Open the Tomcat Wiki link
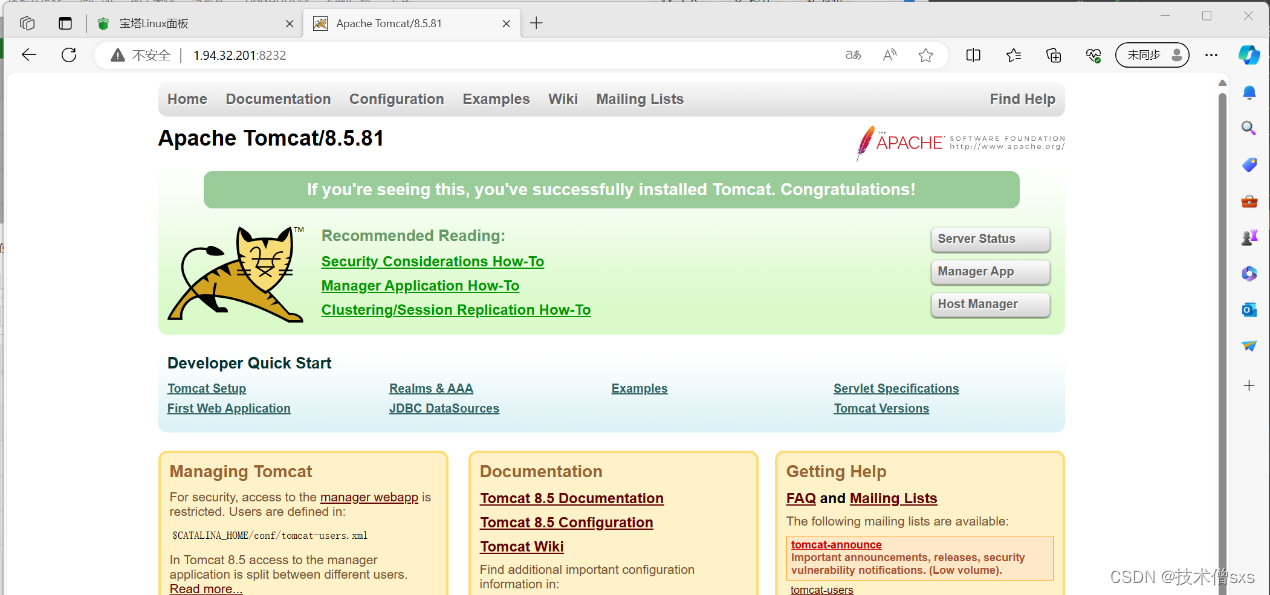Screen dimensions: 1270x595 click(522, 546)
